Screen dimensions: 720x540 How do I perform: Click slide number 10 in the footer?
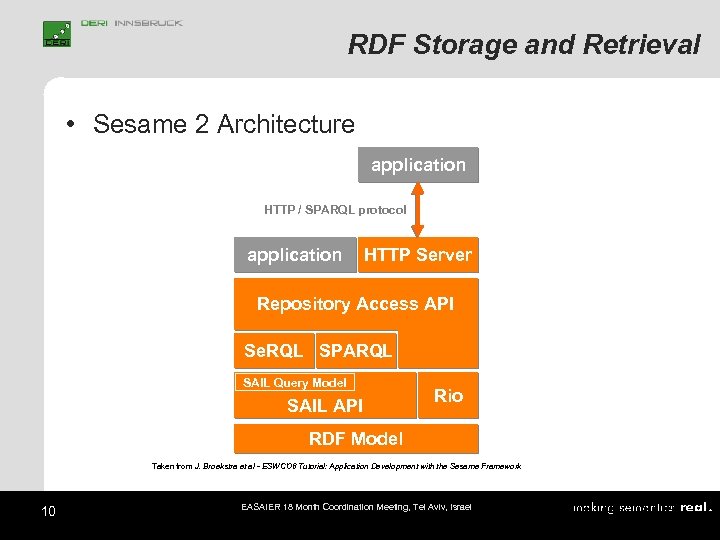coord(48,511)
